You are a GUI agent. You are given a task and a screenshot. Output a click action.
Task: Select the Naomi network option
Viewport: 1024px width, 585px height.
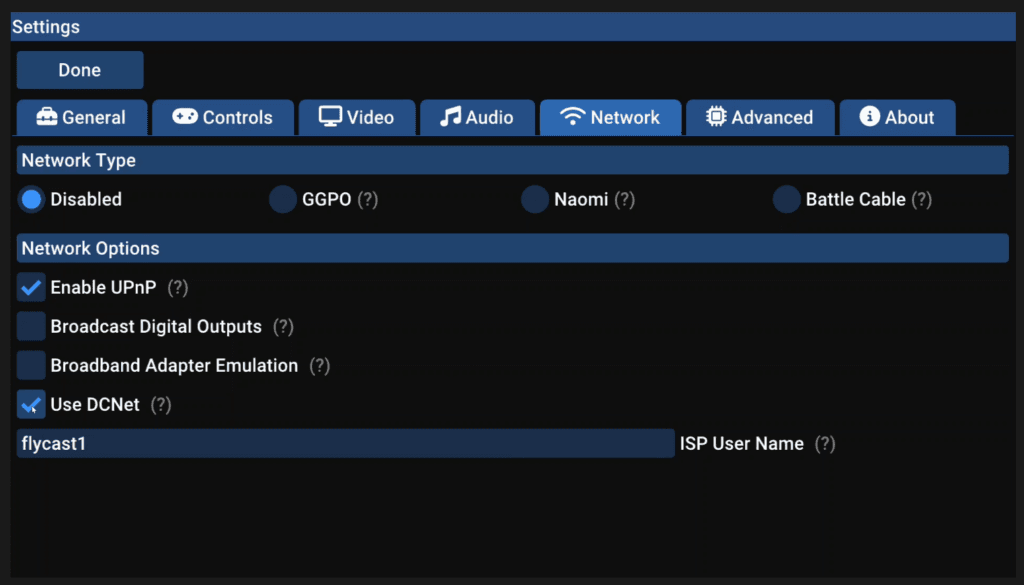(535, 200)
